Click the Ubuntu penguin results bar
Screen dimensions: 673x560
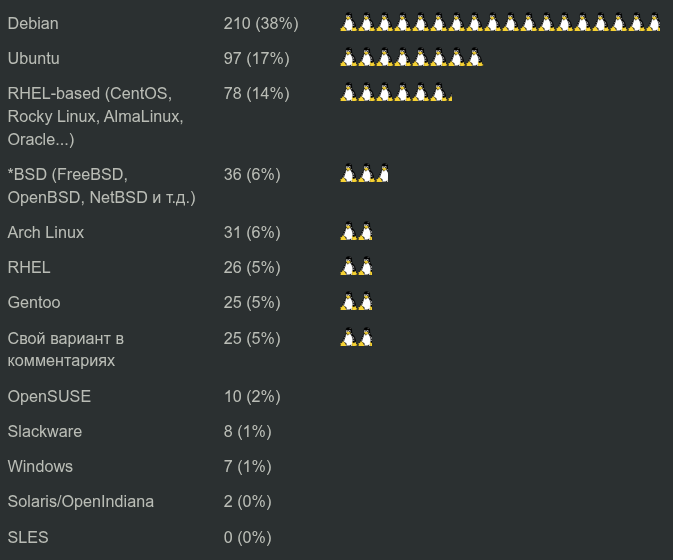click(x=411, y=58)
